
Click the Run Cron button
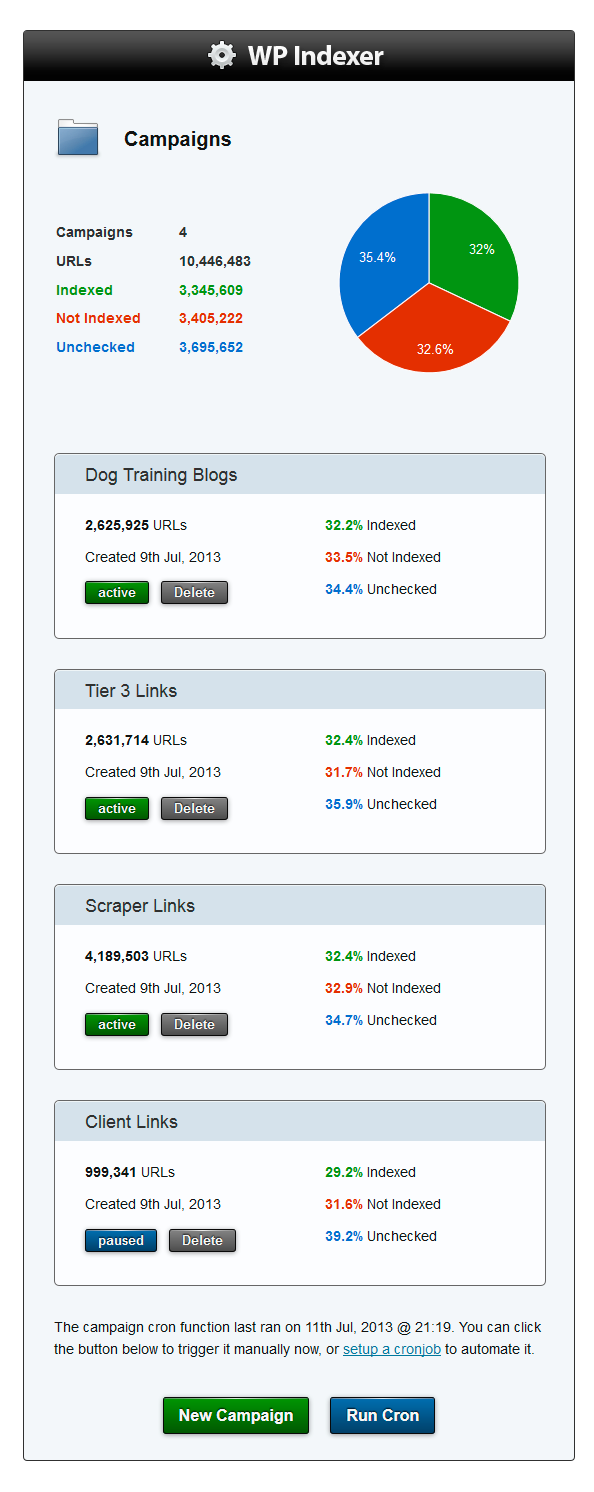coord(382,1415)
